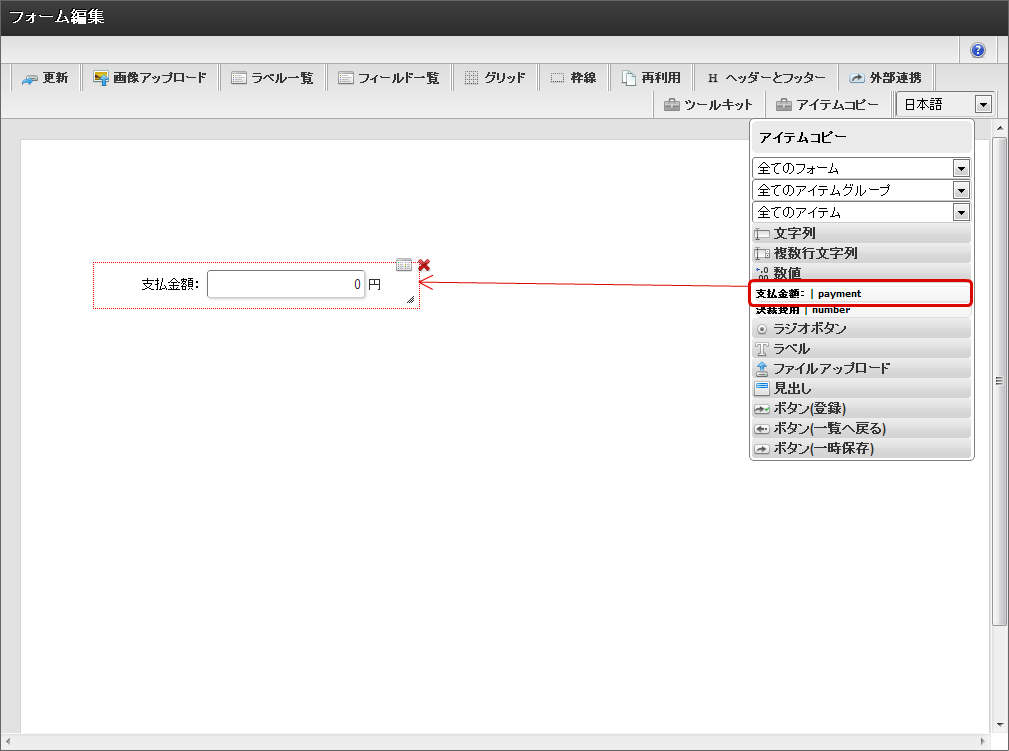Click the アイテムコピー panel header
This screenshot has width=1009, height=751.
[x=862, y=138]
